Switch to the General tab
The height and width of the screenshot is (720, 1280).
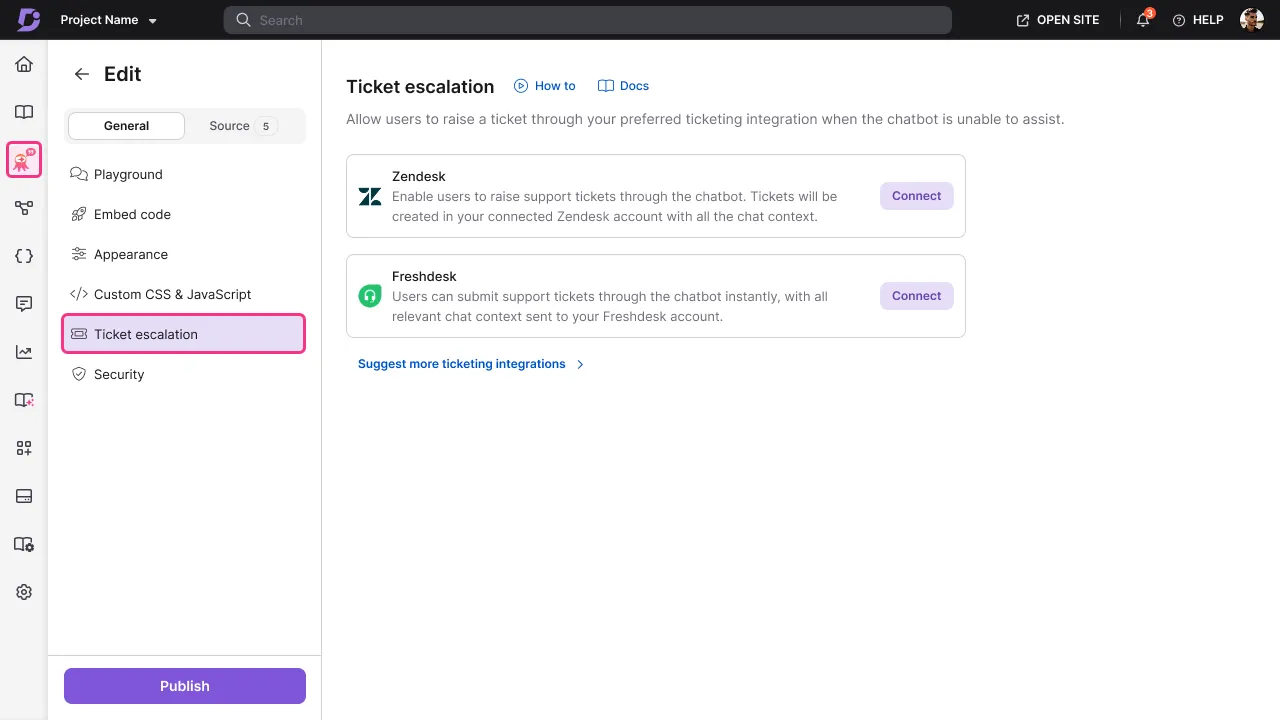click(x=126, y=126)
